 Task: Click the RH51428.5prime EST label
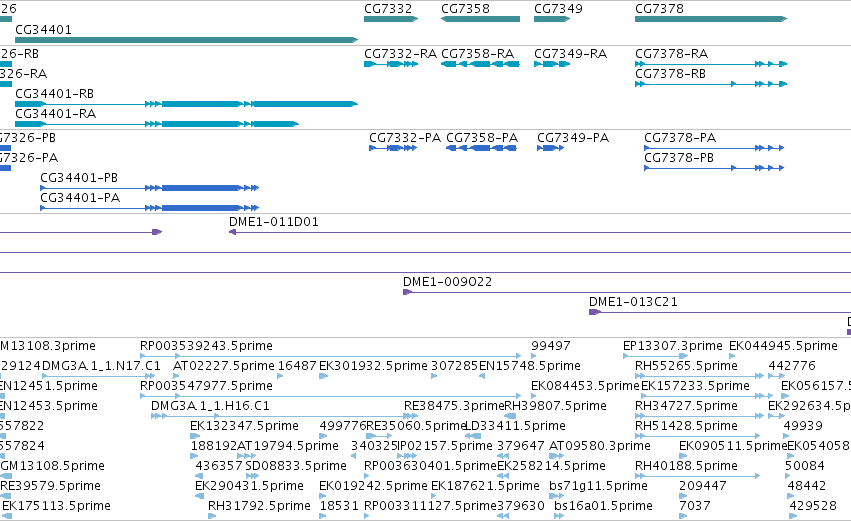(x=686, y=427)
